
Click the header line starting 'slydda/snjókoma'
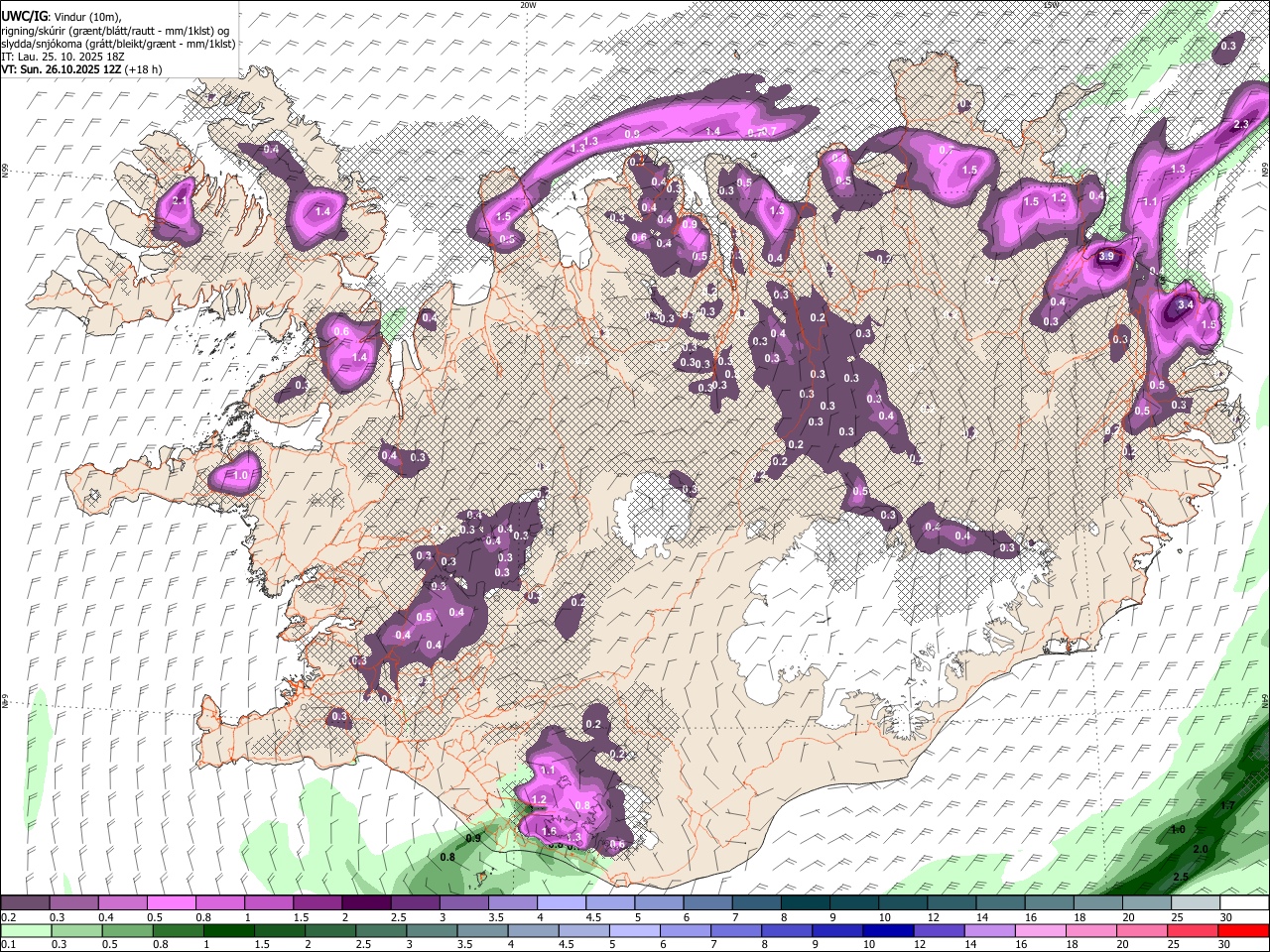(x=118, y=44)
